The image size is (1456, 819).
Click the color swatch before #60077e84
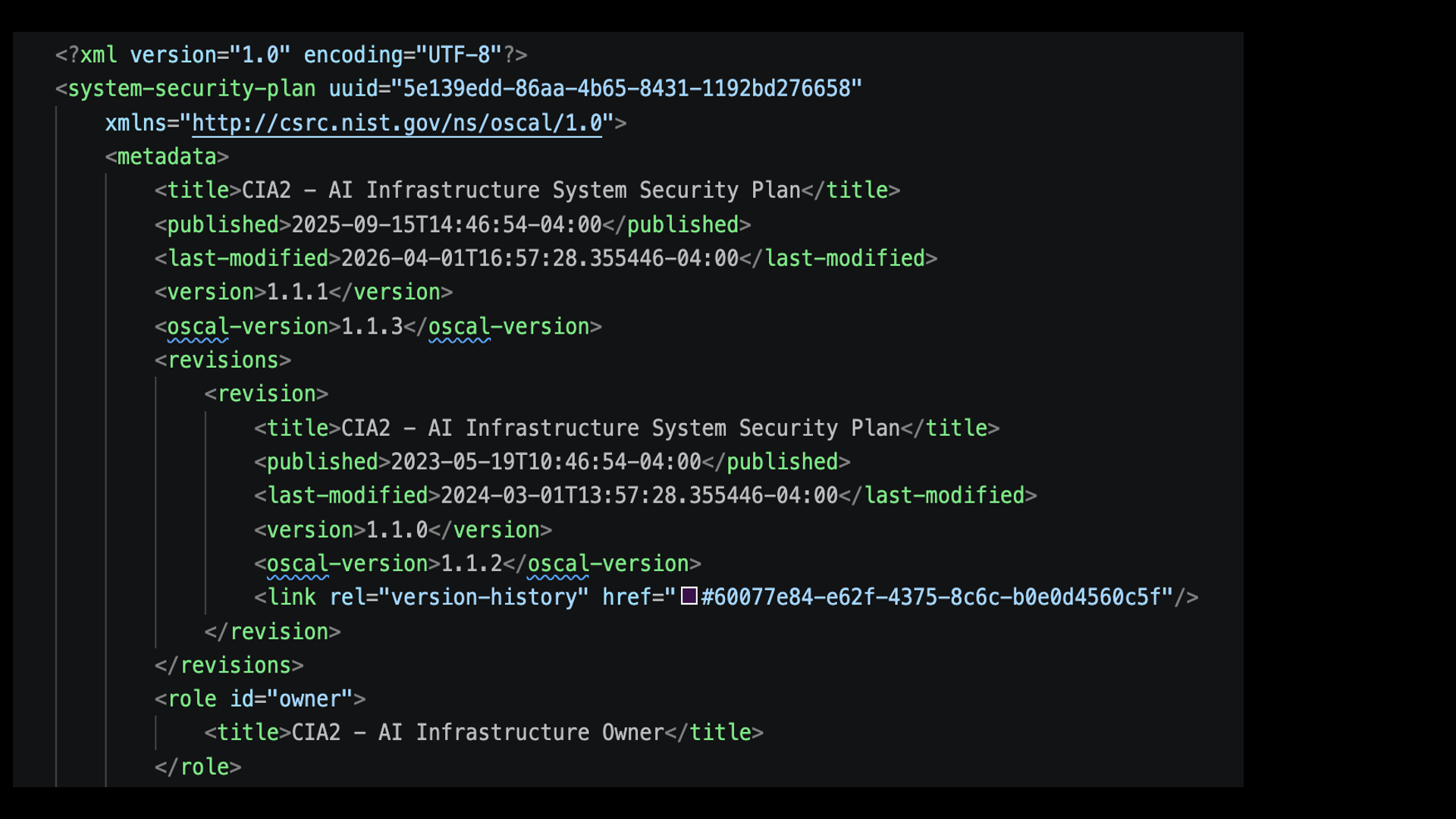[x=689, y=596]
